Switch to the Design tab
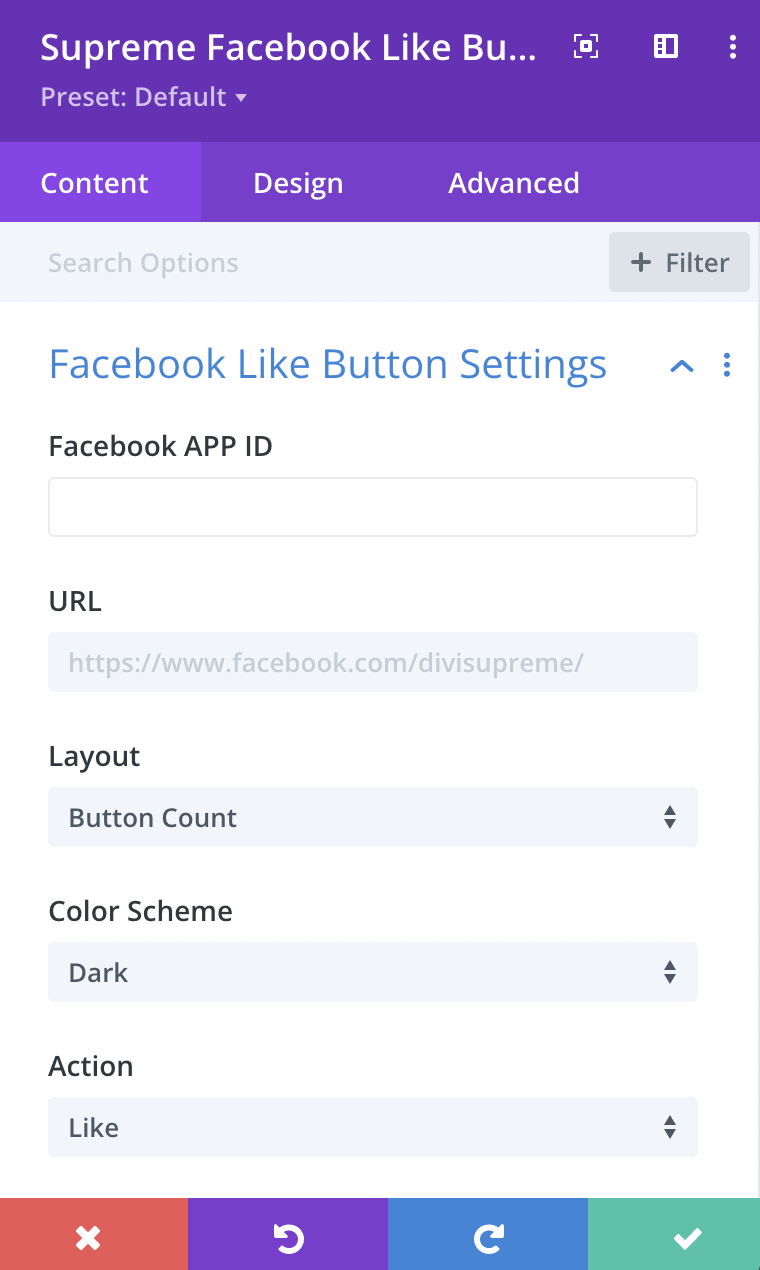 (x=298, y=183)
